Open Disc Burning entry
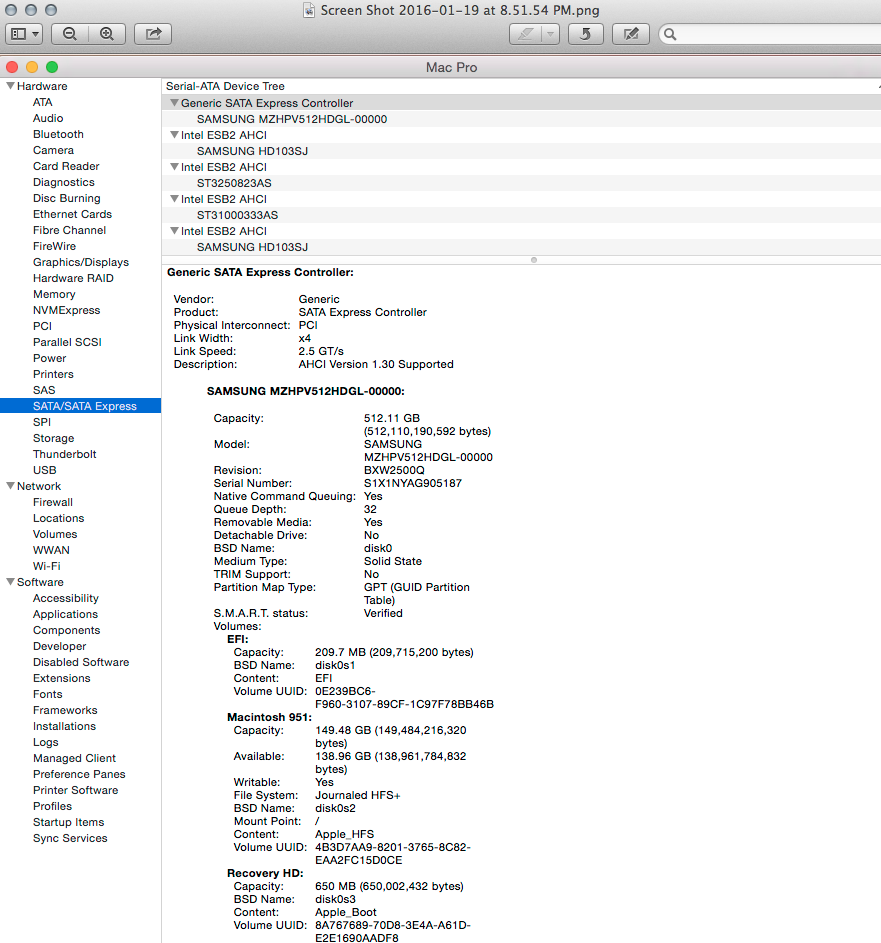Viewport: 881px width, 943px height. [x=67, y=198]
